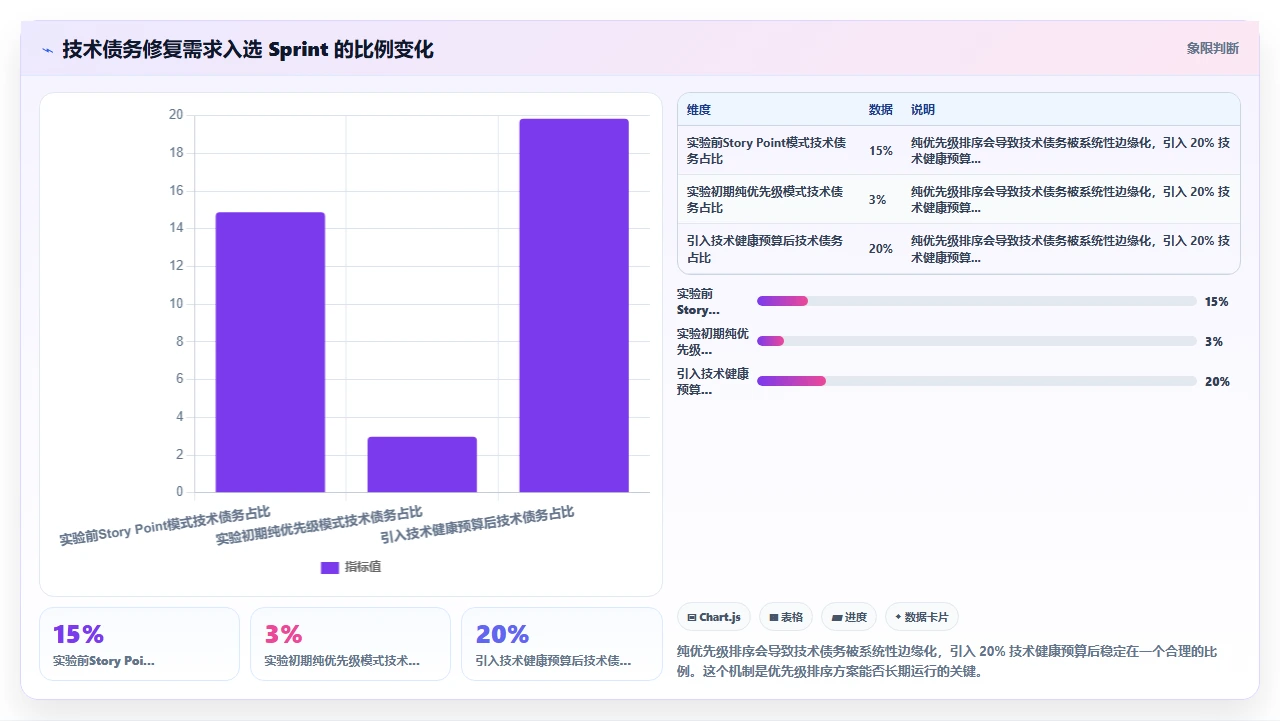
Task: Click the 3% progress bar
Action: click(977, 341)
